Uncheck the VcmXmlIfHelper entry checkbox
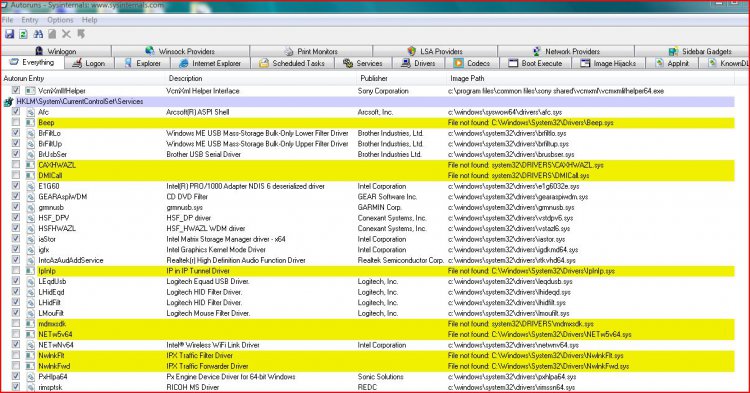 click(16, 90)
